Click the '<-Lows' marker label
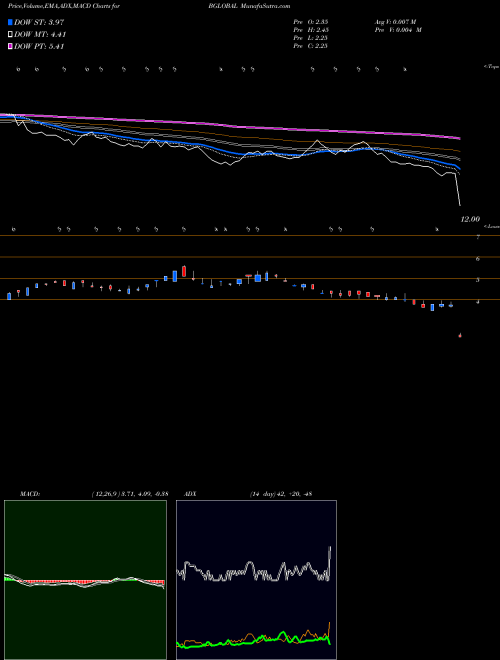This screenshot has width=500, height=660. (x=492, y=226)
